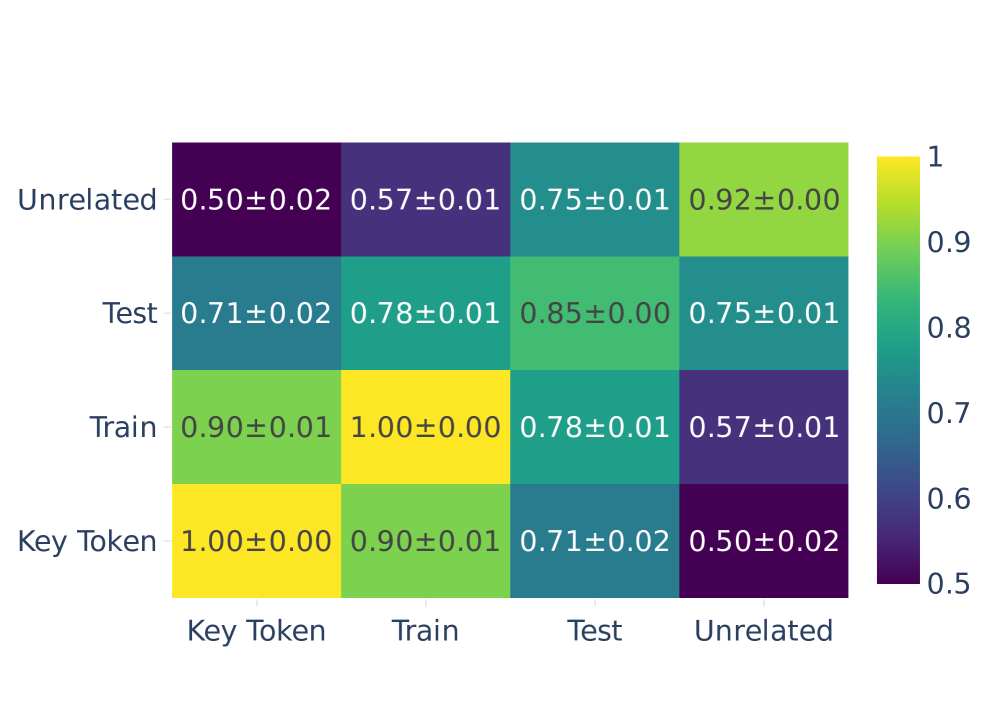This screenshot has width=997, height=712.
Task: Click the Unrelated row, Test column cell
Action: click(x=594, y=200)
